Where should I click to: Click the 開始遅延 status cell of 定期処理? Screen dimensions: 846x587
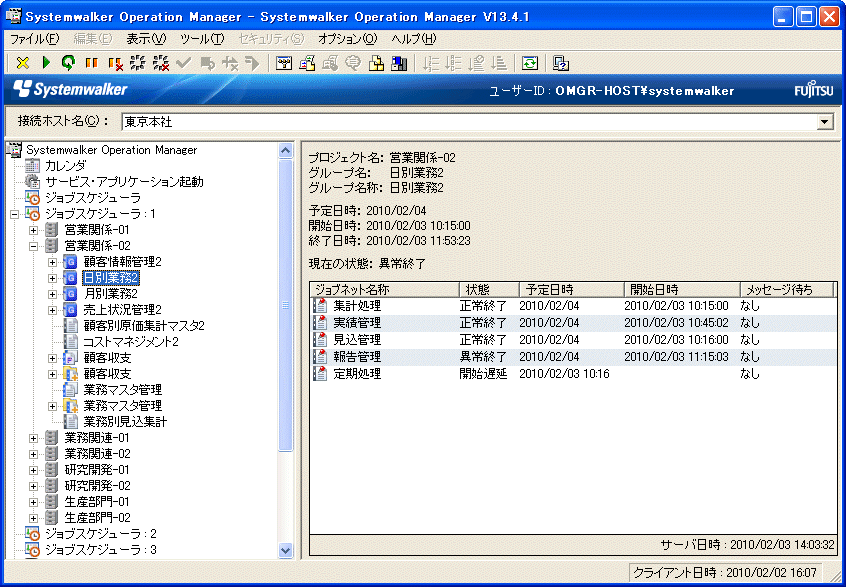point(483,373)
